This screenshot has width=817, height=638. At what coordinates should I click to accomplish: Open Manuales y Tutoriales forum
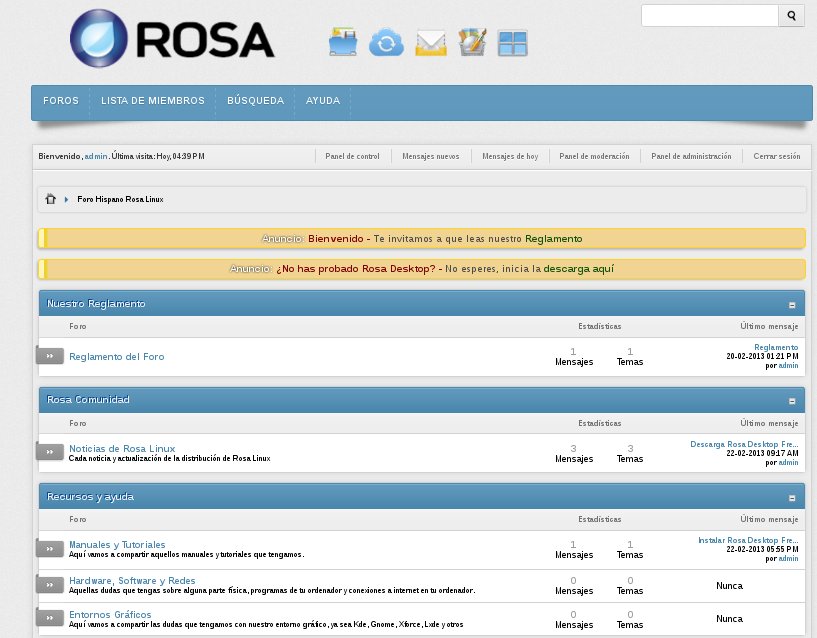(117, 545)
